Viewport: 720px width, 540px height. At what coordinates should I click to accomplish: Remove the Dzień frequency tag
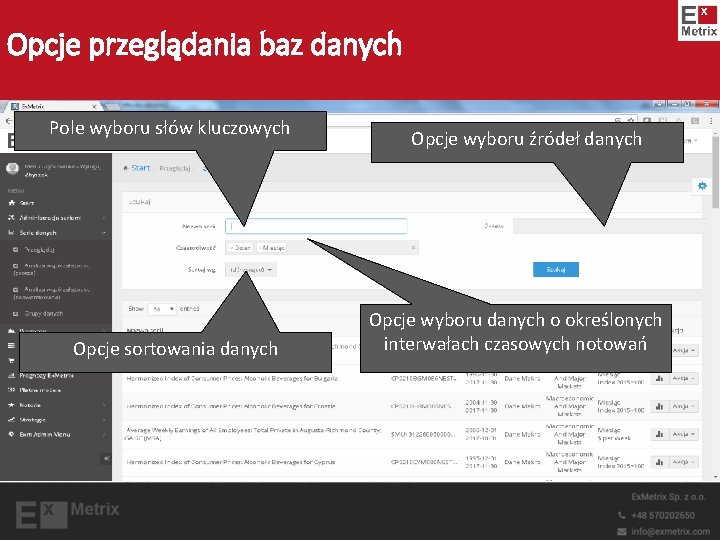click(x=232, y=248)
